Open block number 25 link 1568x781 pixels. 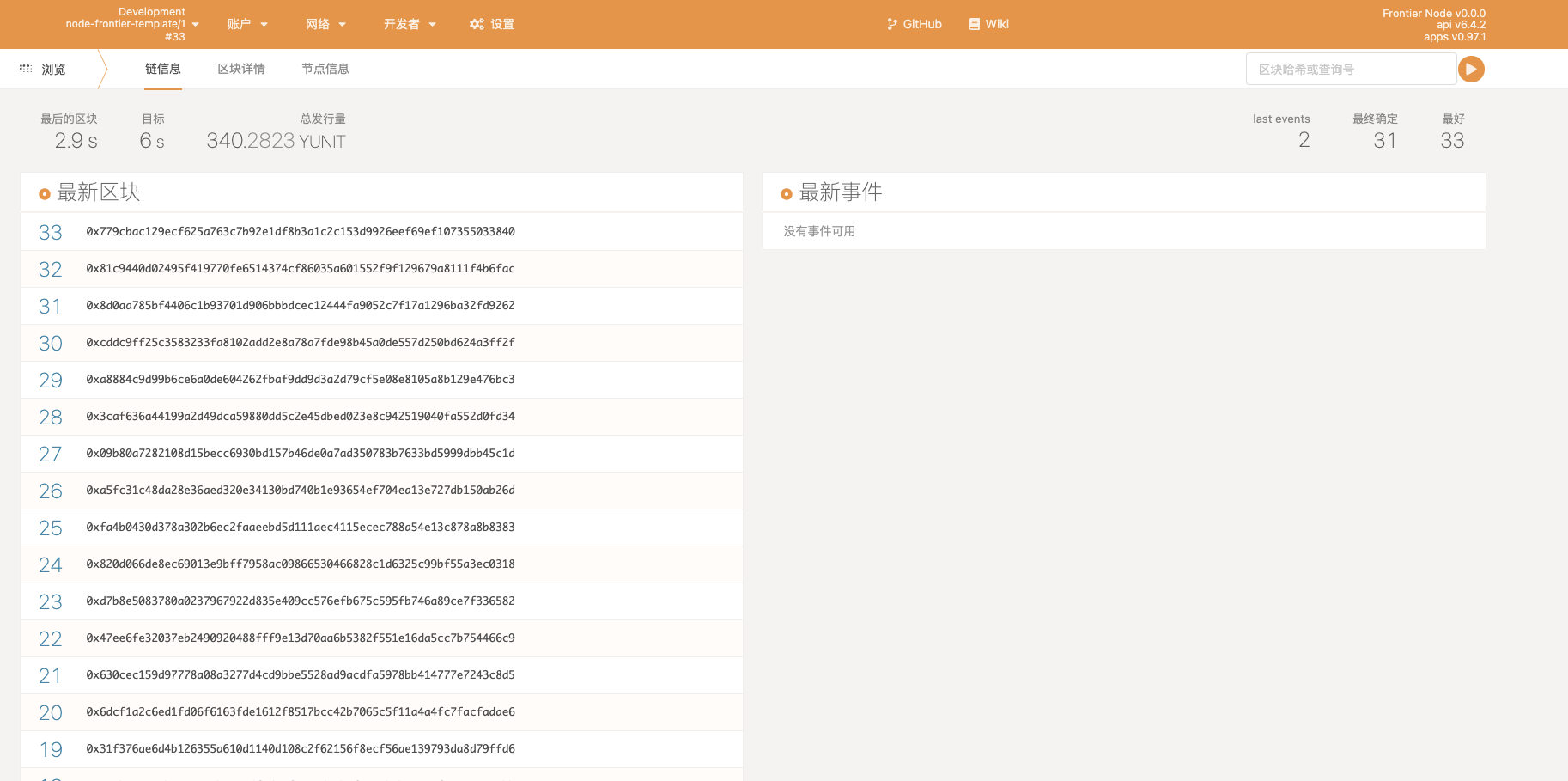pos(51,528)
